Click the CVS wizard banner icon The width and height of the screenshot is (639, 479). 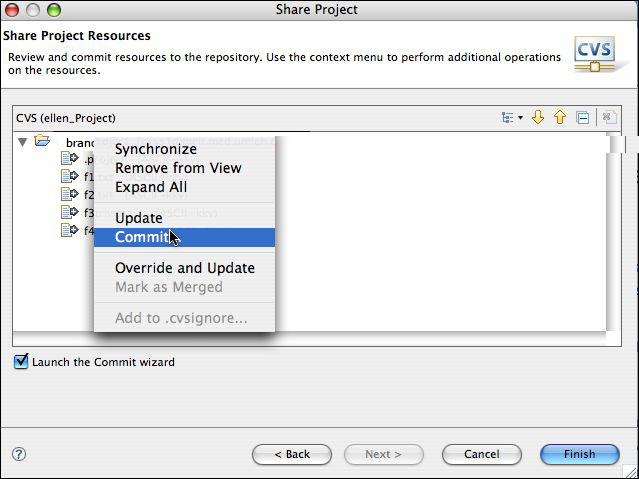(x=594, y=53)
